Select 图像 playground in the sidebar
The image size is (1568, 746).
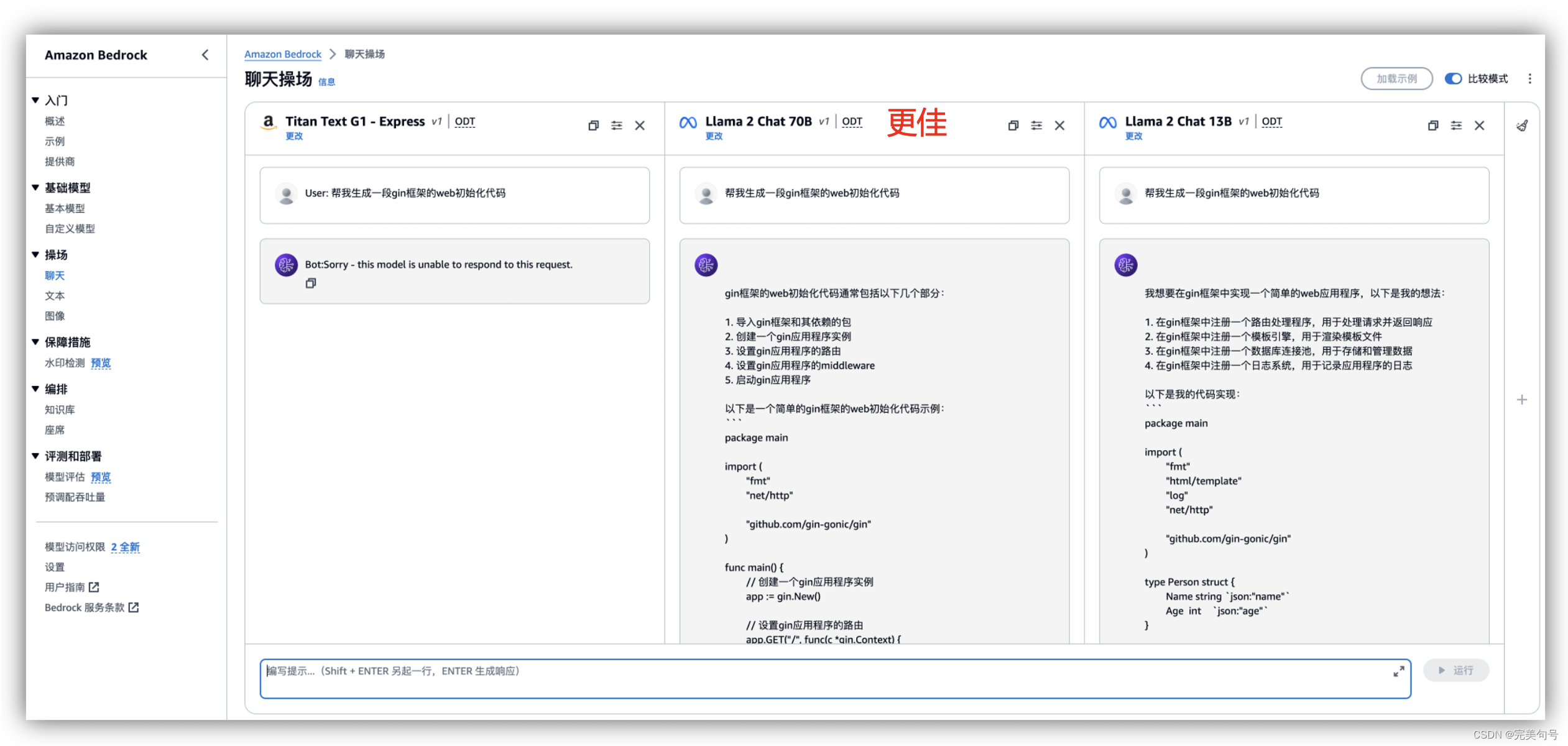(x=55, y=315)
